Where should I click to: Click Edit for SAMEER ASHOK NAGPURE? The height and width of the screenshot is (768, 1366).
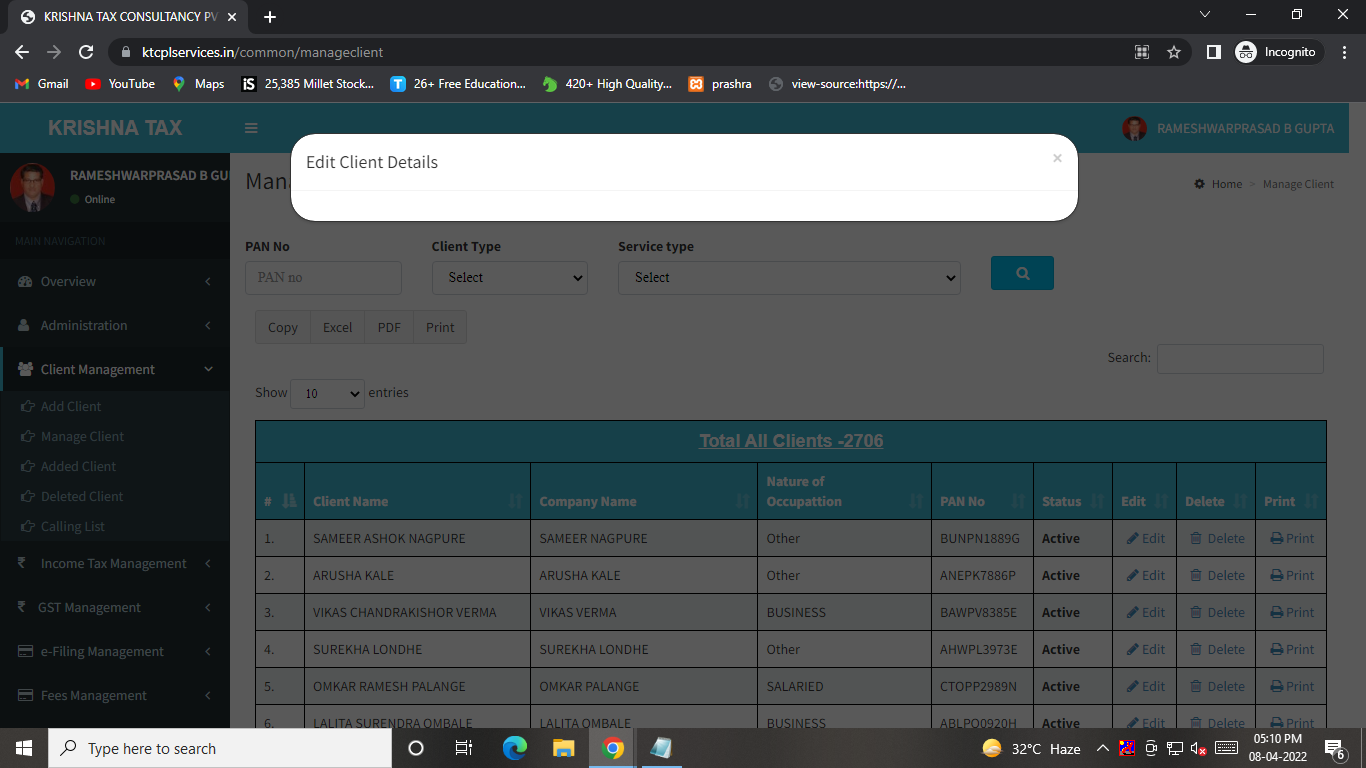(x=1146, y=538)
